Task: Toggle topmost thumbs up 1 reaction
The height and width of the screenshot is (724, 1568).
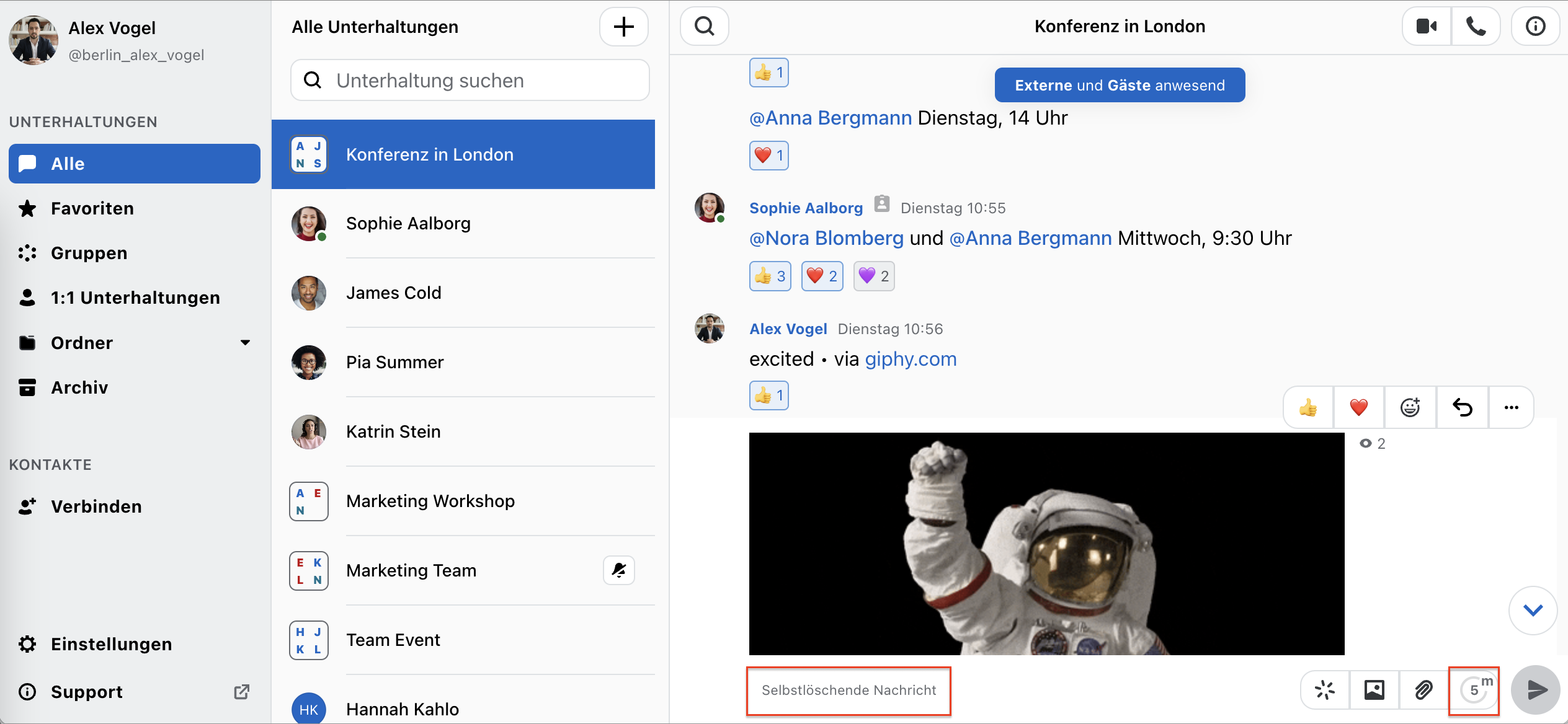Action: pos(768,73)
